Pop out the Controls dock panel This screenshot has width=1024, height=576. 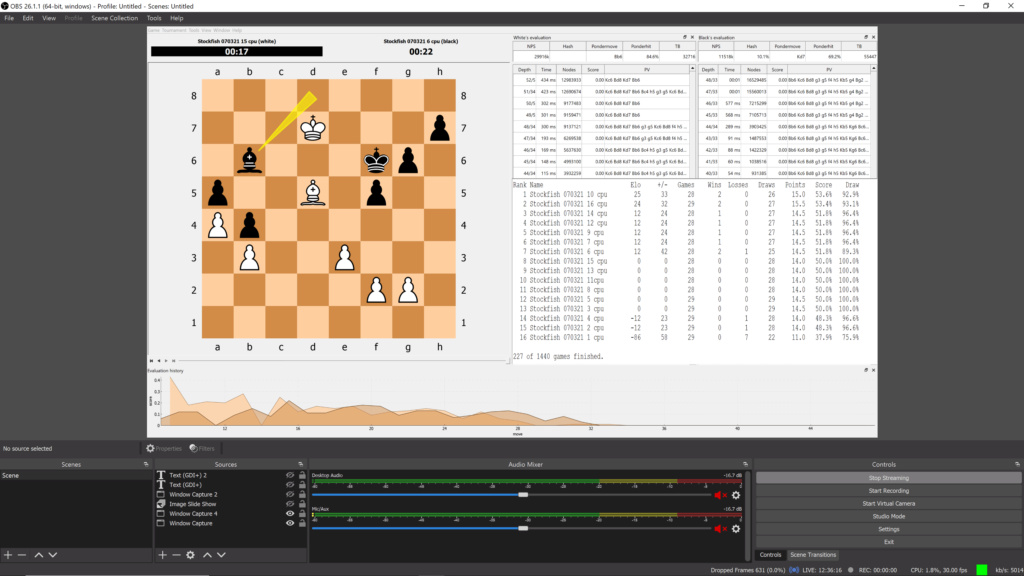[1017, 464]
